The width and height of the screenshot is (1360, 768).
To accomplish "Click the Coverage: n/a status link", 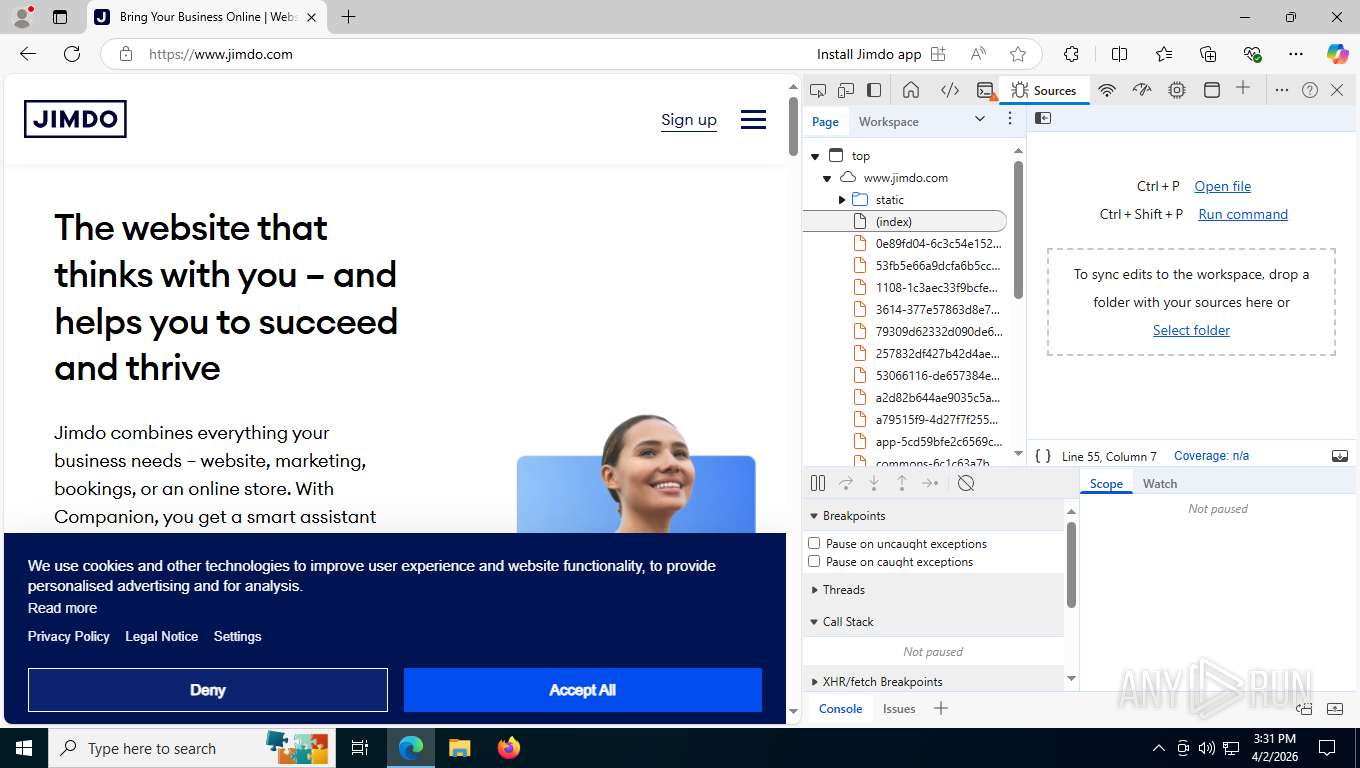I will [x=1211, y=456].
